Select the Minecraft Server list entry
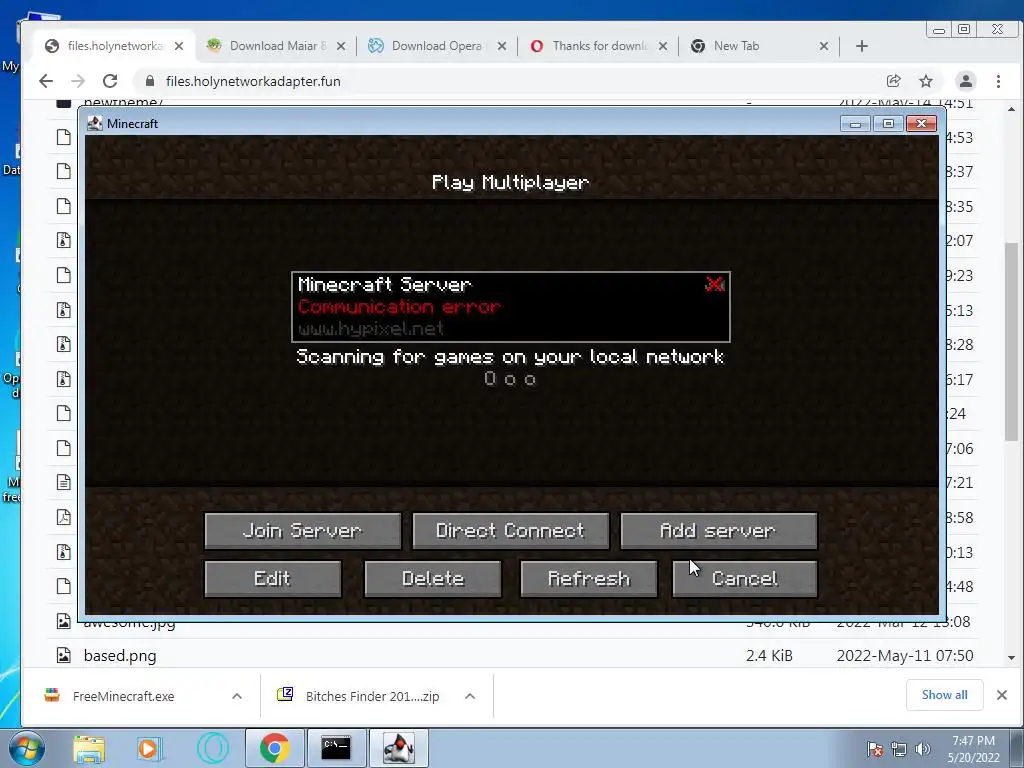The width and height of the screenshot is (1024, 768). click(x=511, y=307)
